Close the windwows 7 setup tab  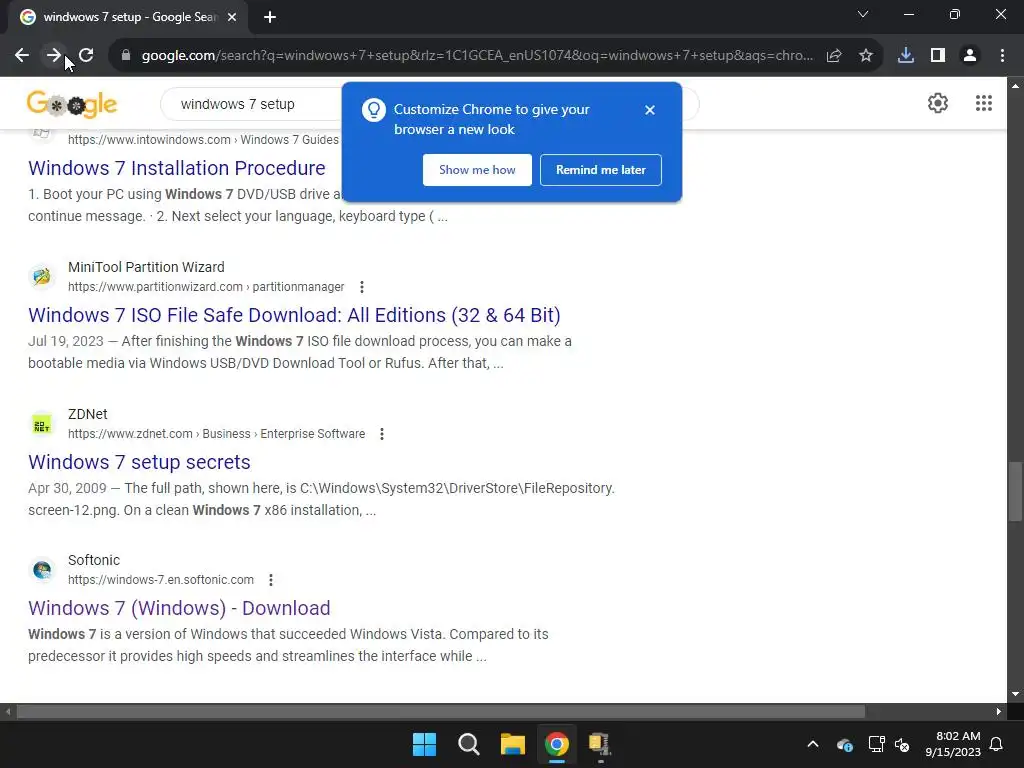coord(232,18)
